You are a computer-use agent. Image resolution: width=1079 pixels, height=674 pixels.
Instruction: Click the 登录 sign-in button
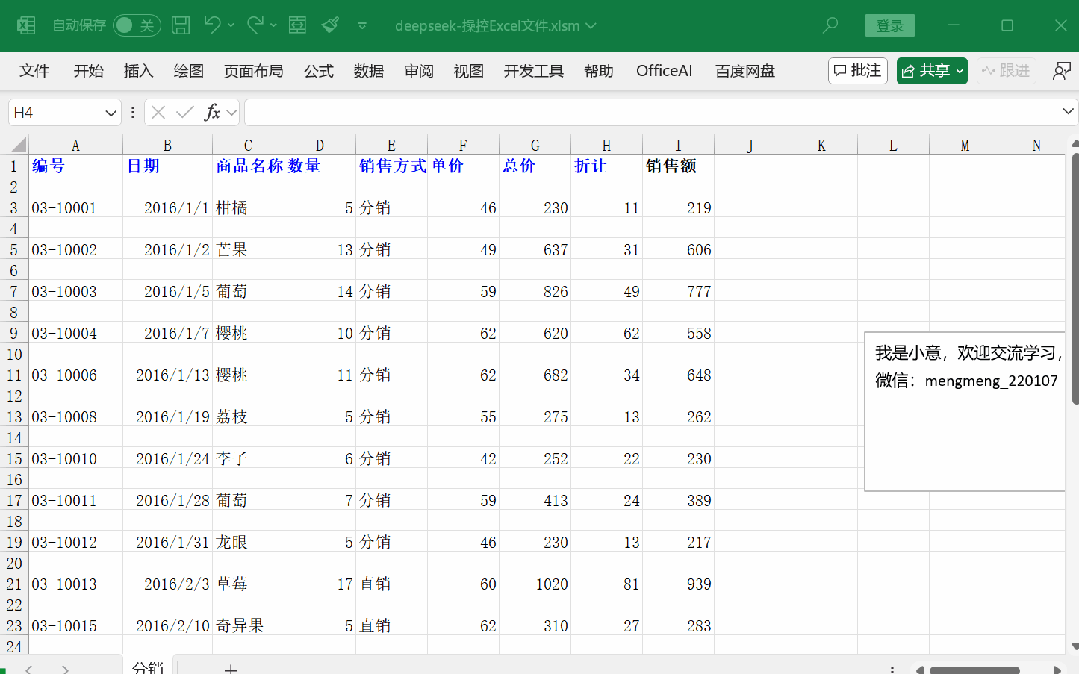889,25
